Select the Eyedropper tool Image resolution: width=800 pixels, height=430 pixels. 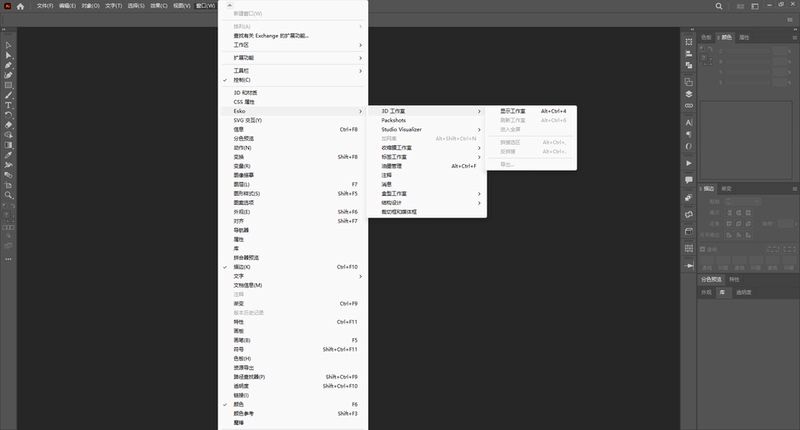8,155
